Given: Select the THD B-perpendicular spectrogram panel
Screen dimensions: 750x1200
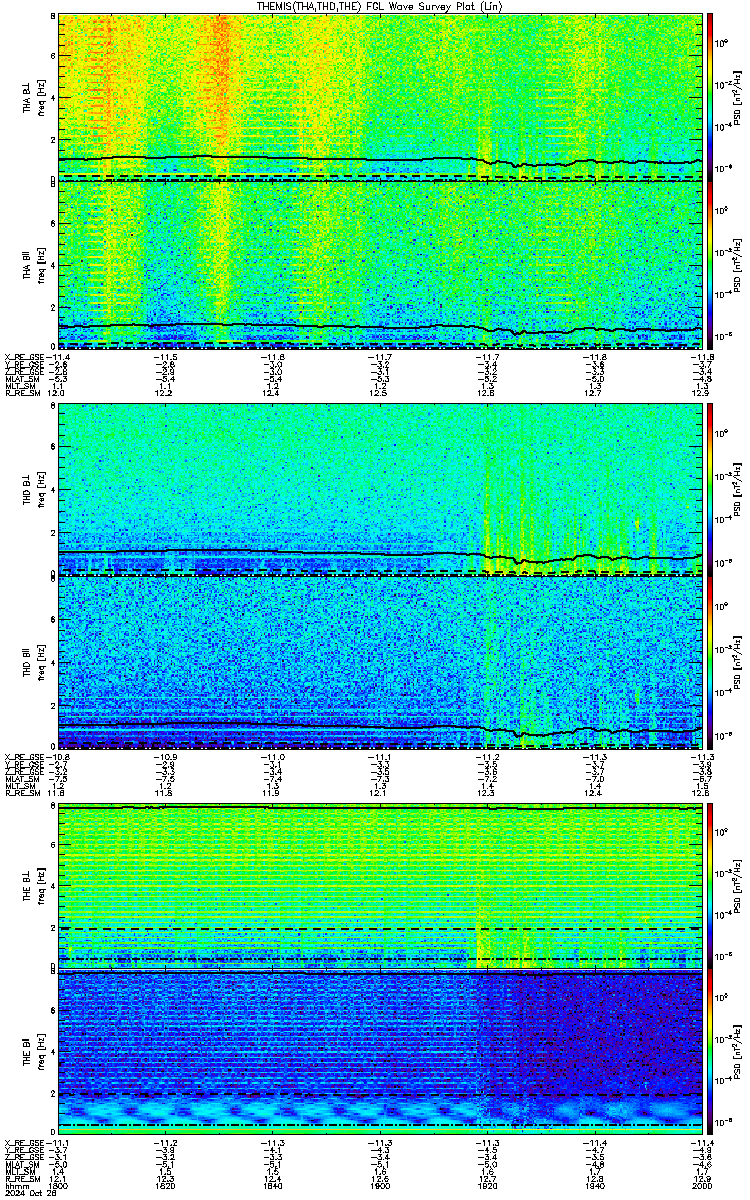Looking at the screenshot, I should 381,489.
